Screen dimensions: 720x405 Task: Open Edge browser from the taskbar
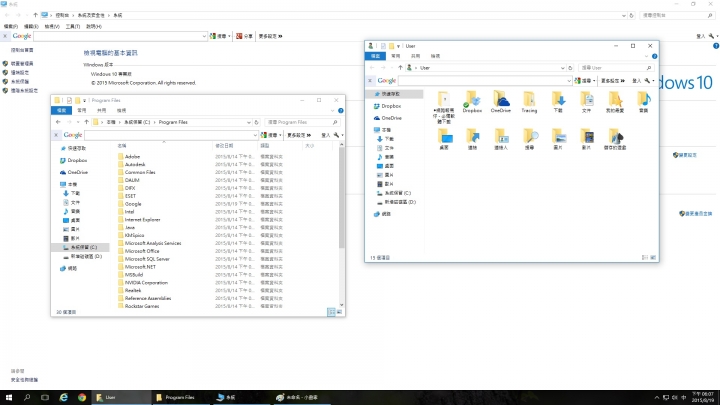[63, 397]
